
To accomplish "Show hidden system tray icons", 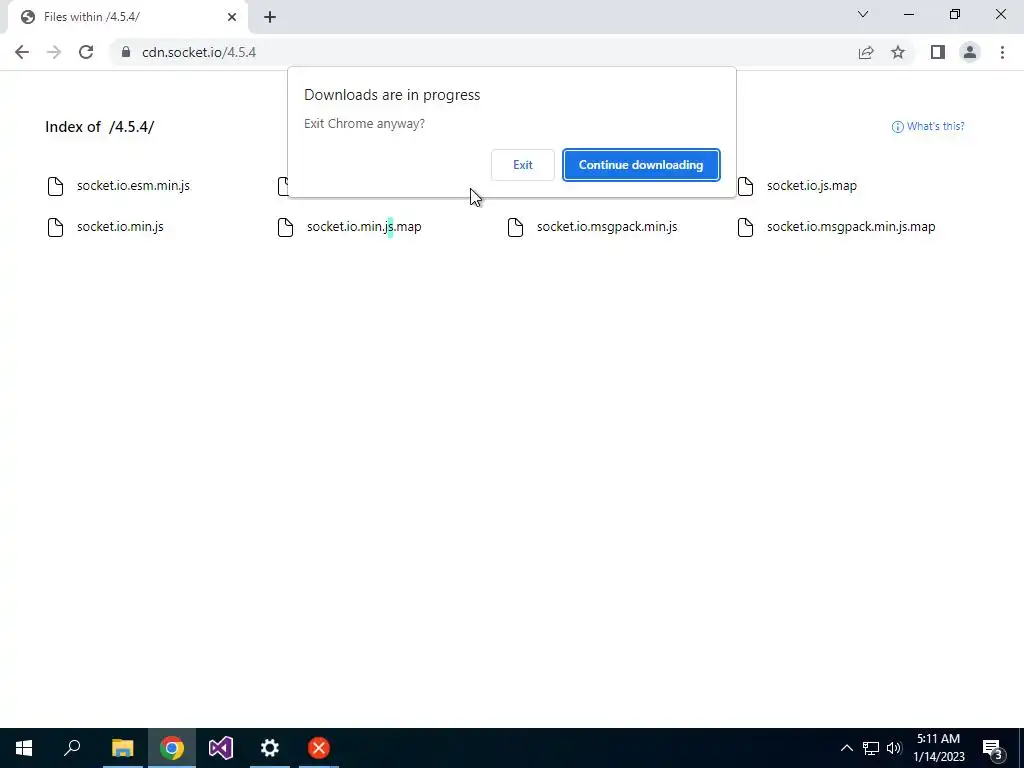I will coord(846,748).
